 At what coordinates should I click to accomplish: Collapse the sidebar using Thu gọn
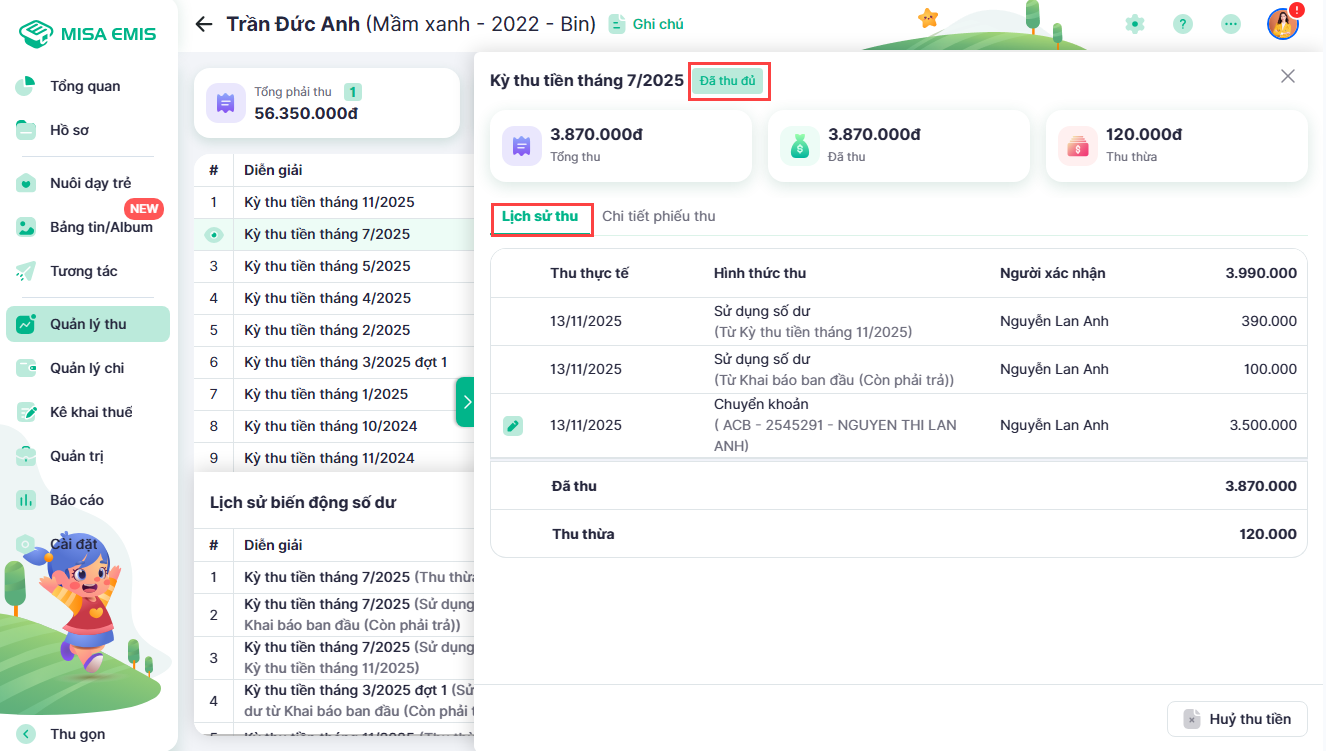click(77, 734)
